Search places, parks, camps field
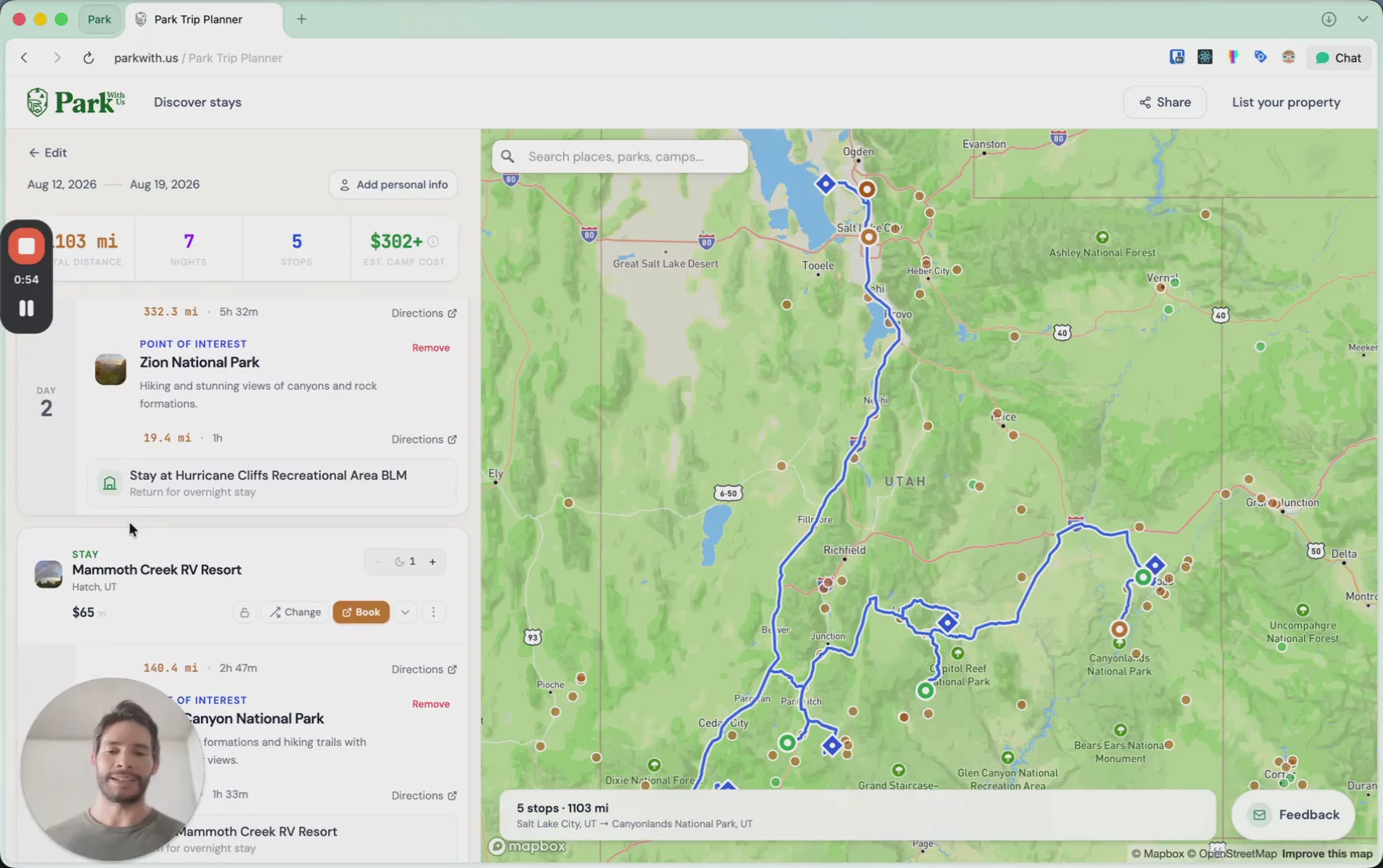This screenshot has width=1383, height=868. pyautogui.click(x=620, y=157)
